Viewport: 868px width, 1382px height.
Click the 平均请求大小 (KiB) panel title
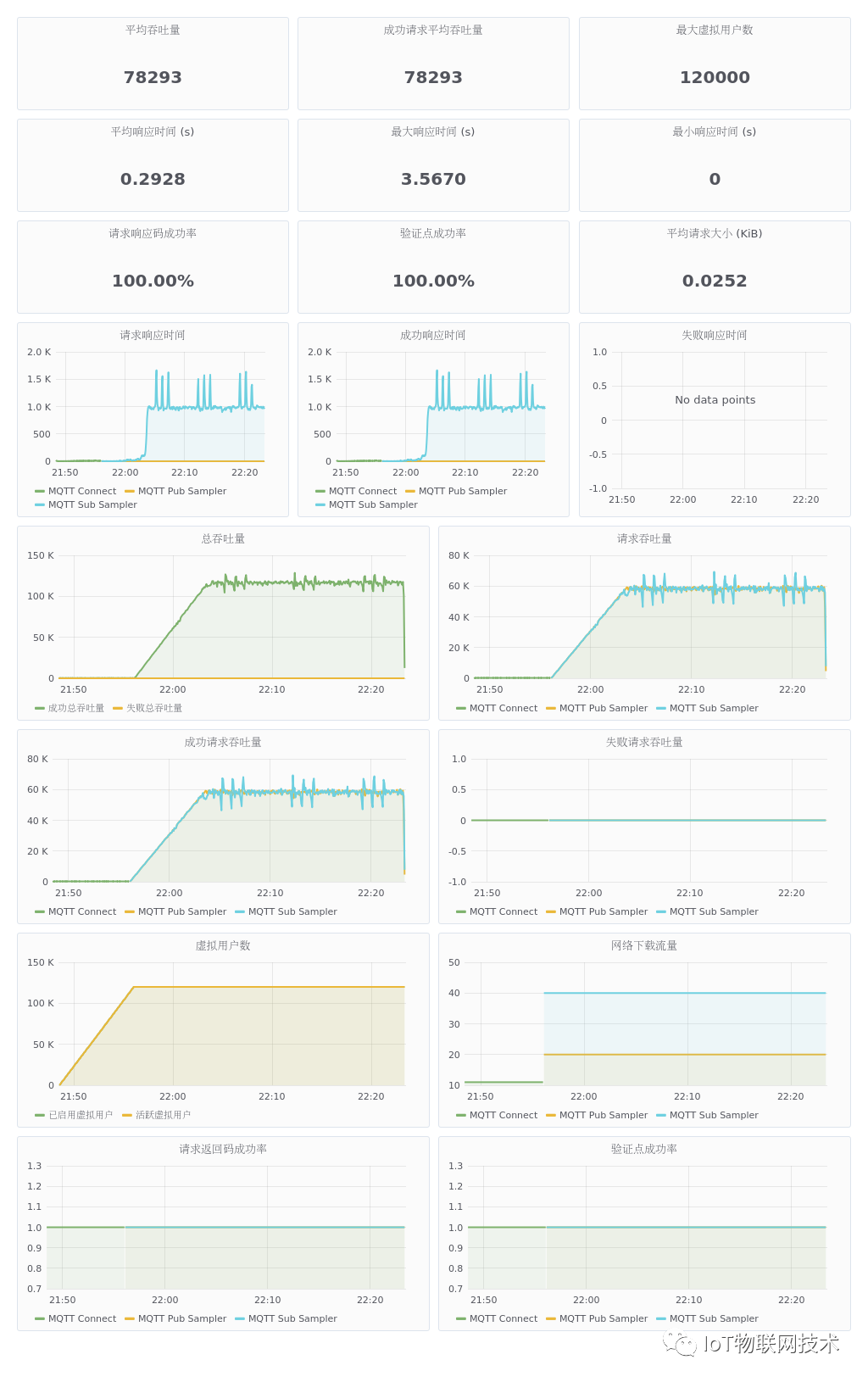715,234
